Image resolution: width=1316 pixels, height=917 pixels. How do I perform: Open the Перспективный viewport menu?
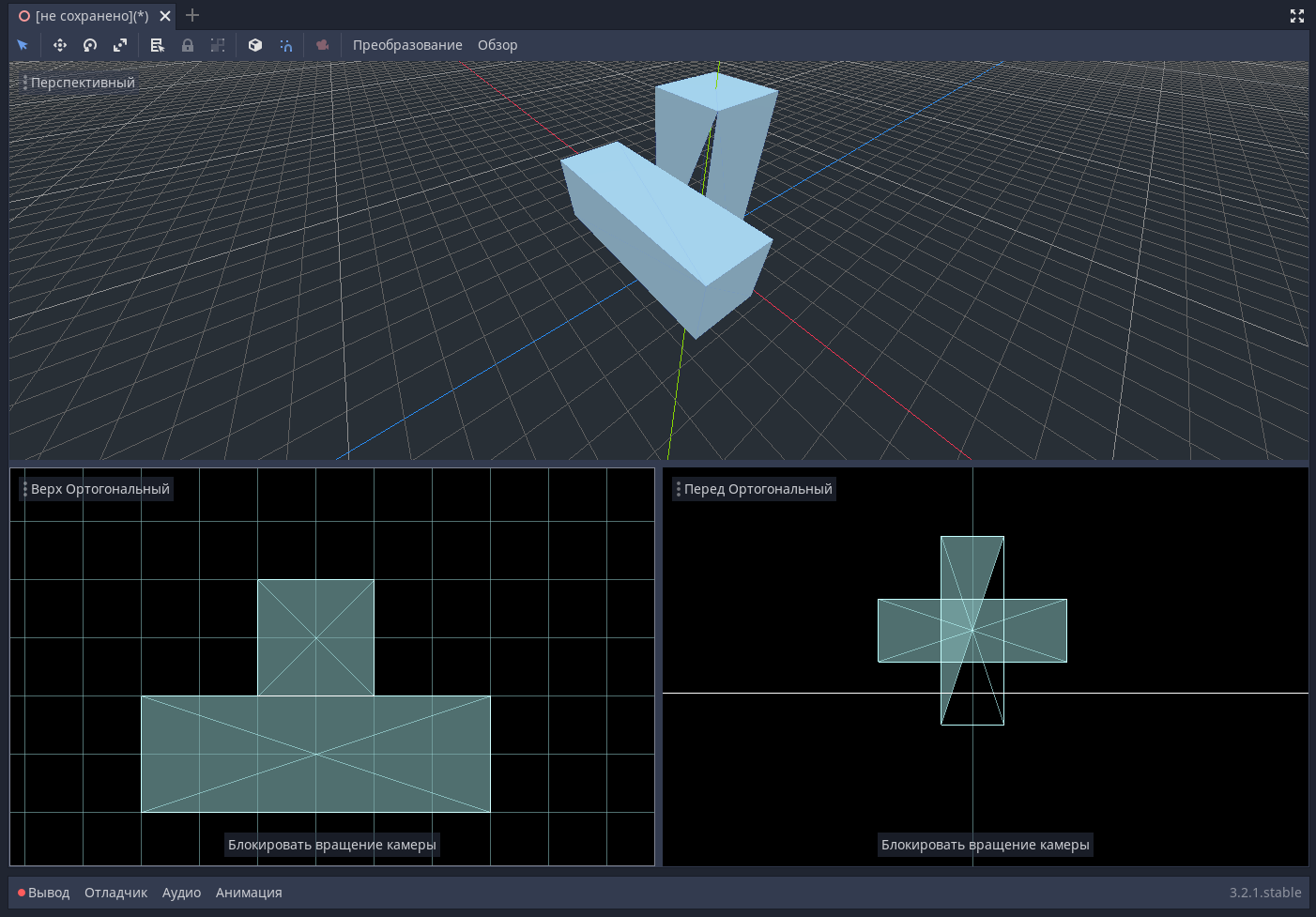point(80,83)
